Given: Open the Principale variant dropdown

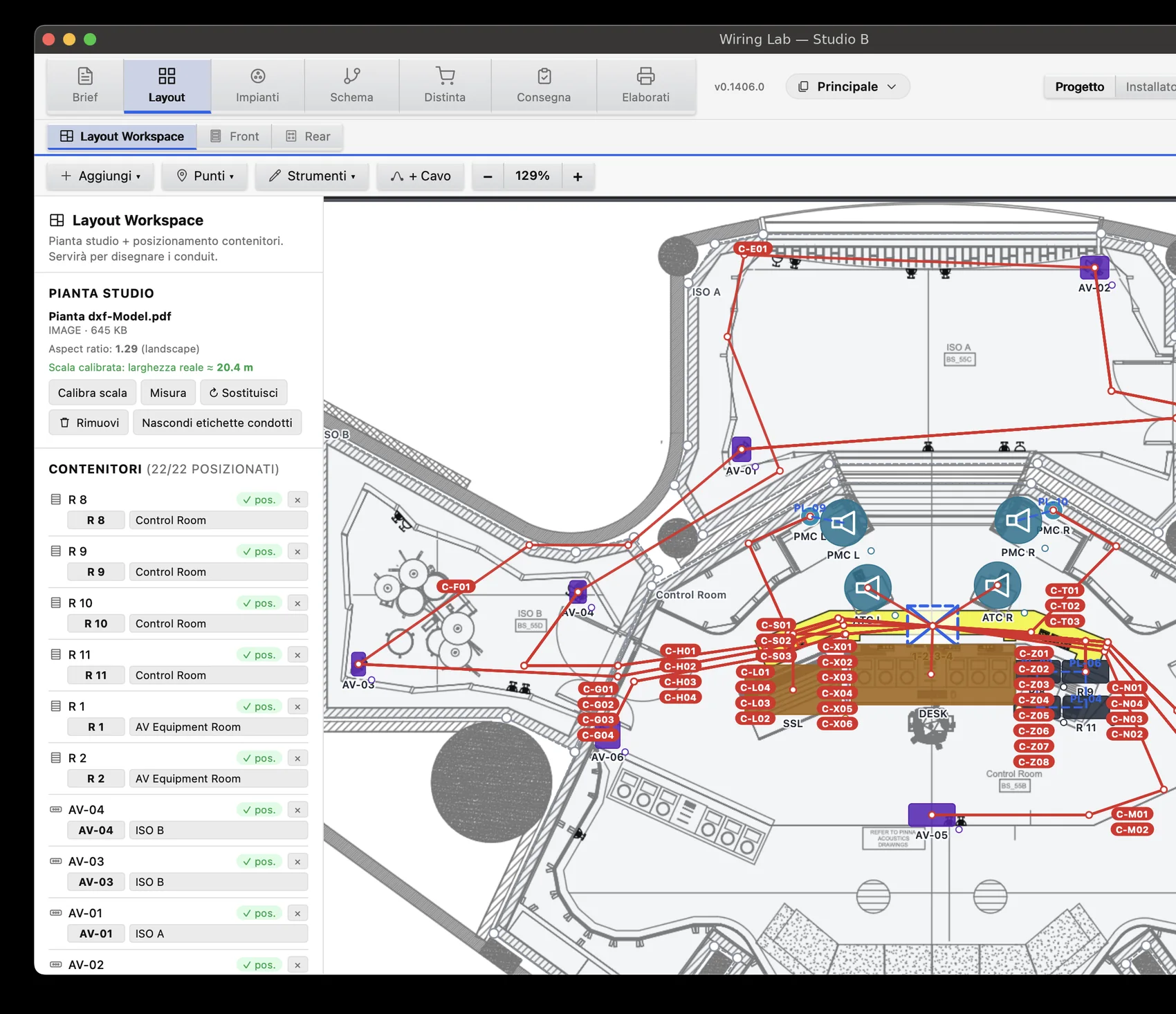Looking at the screenshot, I should [x=847, y=86].
